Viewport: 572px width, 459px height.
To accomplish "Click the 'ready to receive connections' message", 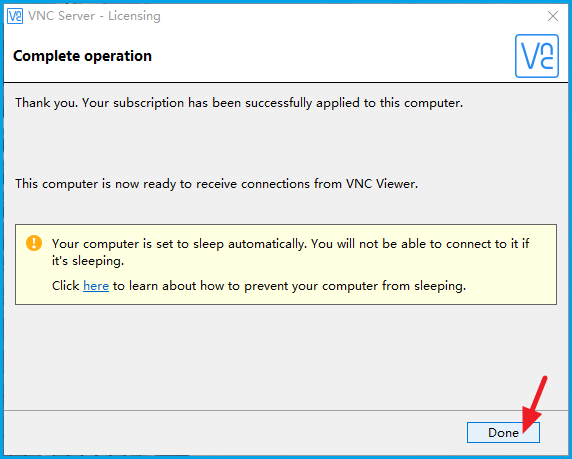I will click(216, 184).
